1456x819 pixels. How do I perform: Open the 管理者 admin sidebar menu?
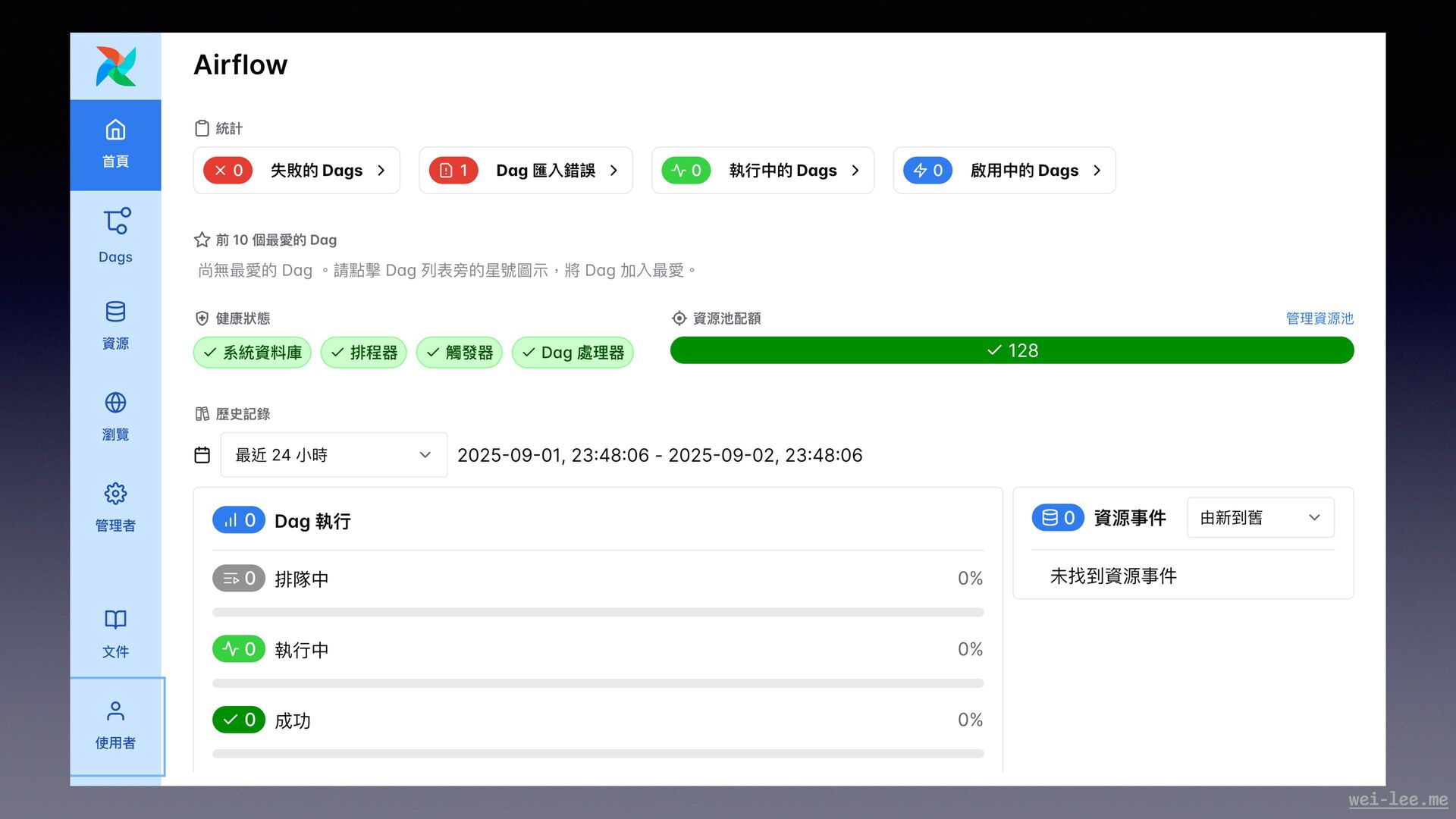(x=115, y=509)
